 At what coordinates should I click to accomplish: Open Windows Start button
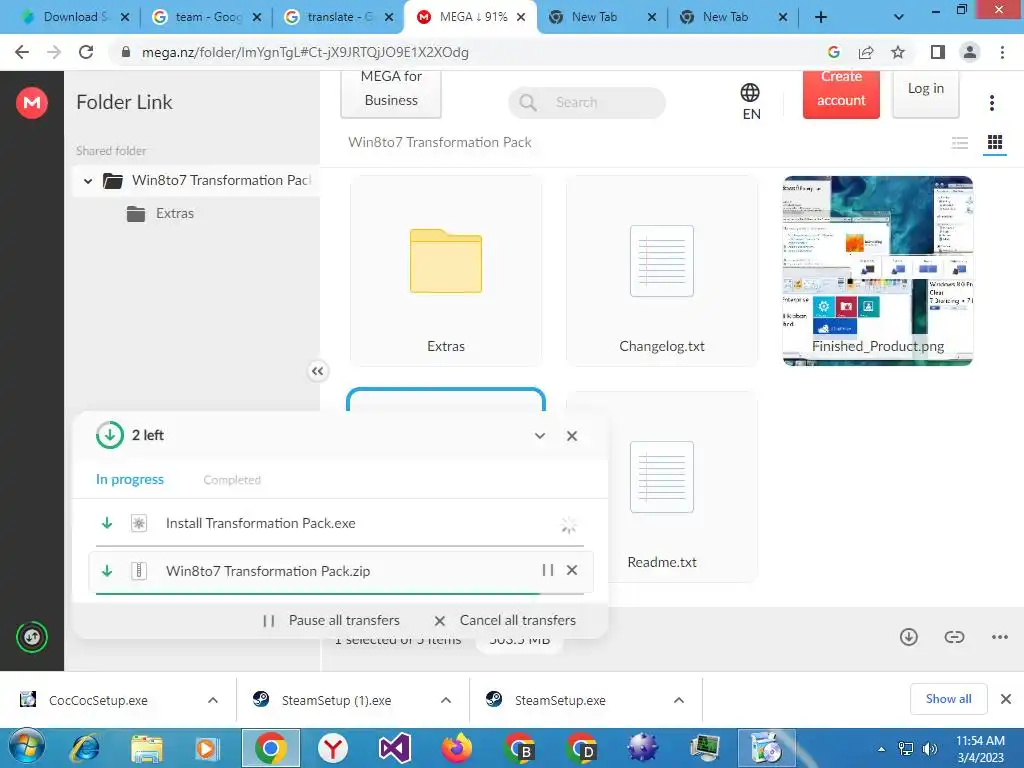coord(27,747)
